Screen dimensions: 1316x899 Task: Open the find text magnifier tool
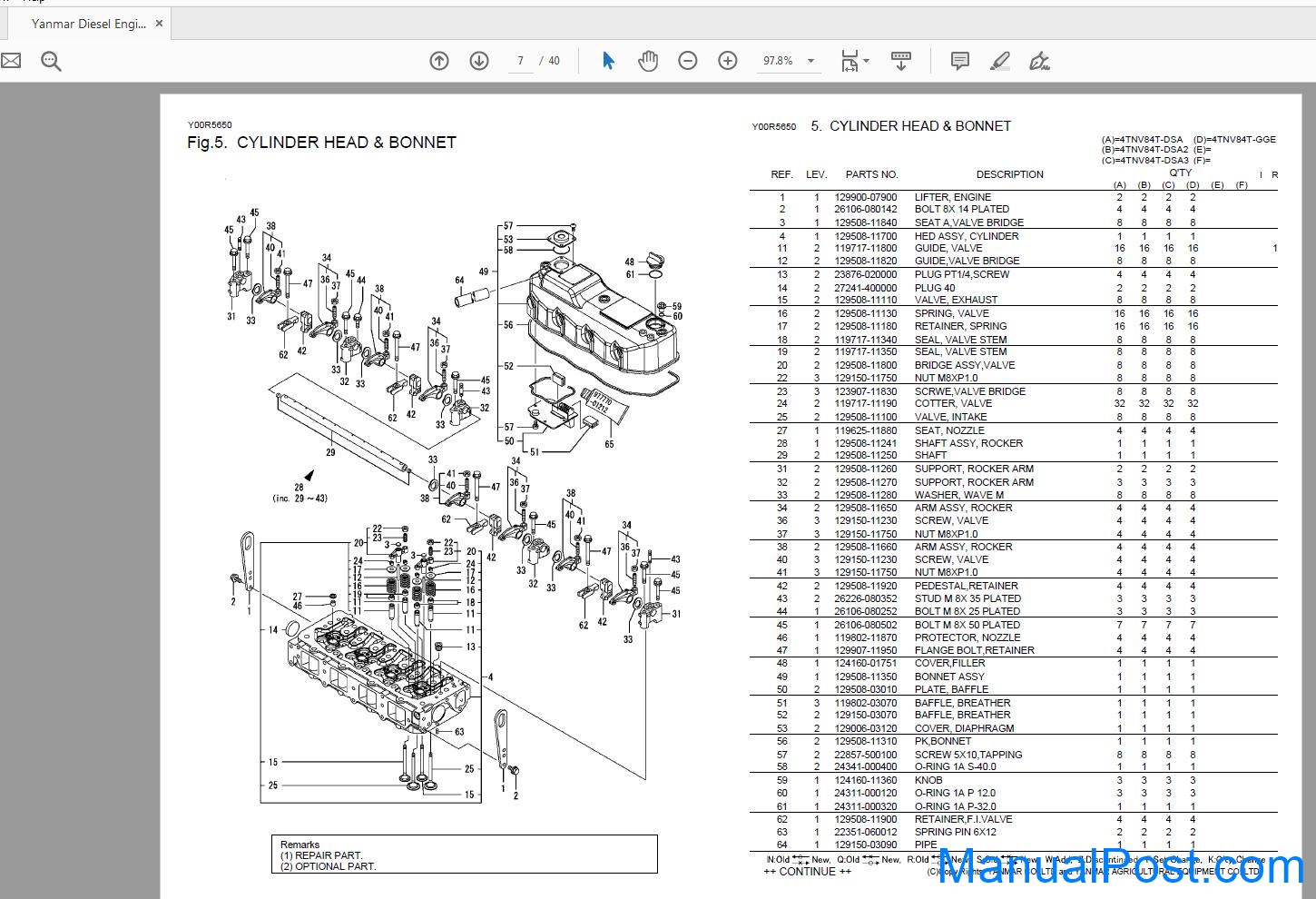coord(51,61)
